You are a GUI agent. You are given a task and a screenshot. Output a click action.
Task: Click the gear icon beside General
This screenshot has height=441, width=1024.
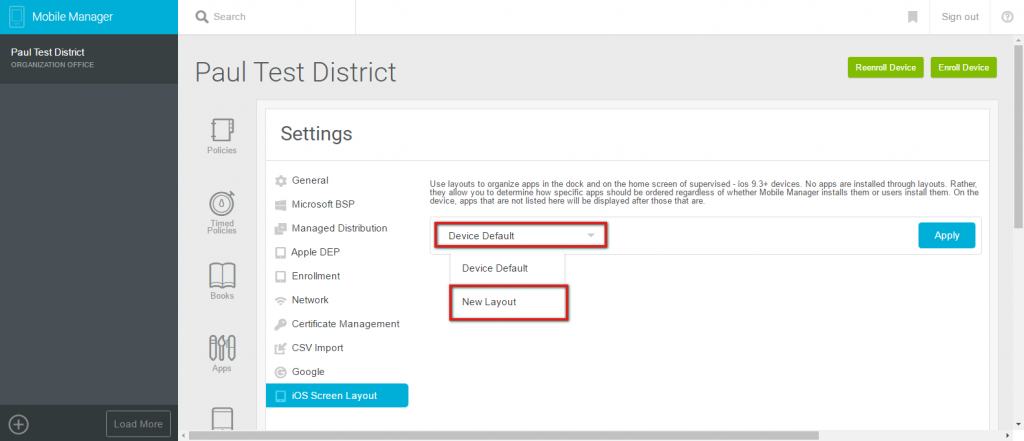(x=281, y=180)
